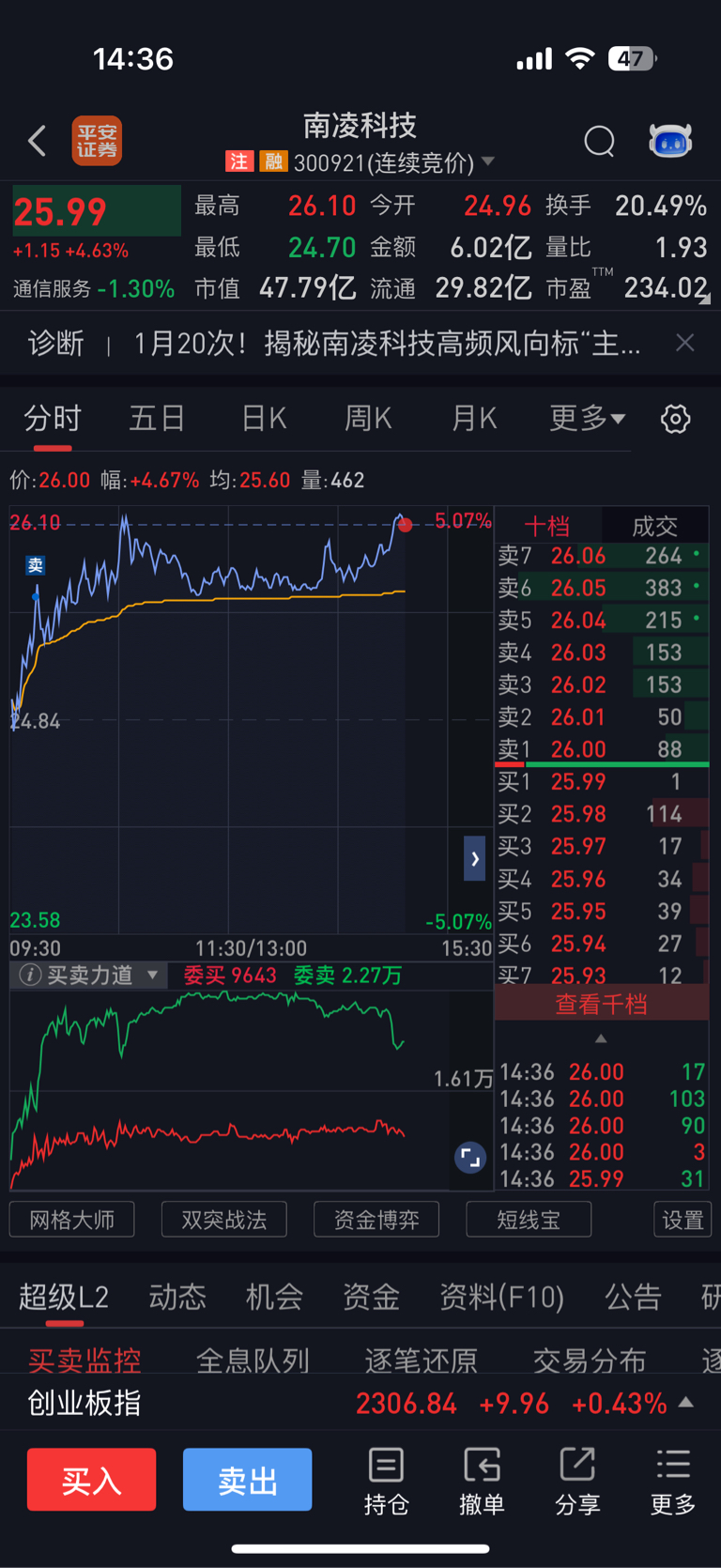Open the Ping An Securities logo
This screenshot has height=1568, width=721.
pos(98,141)
